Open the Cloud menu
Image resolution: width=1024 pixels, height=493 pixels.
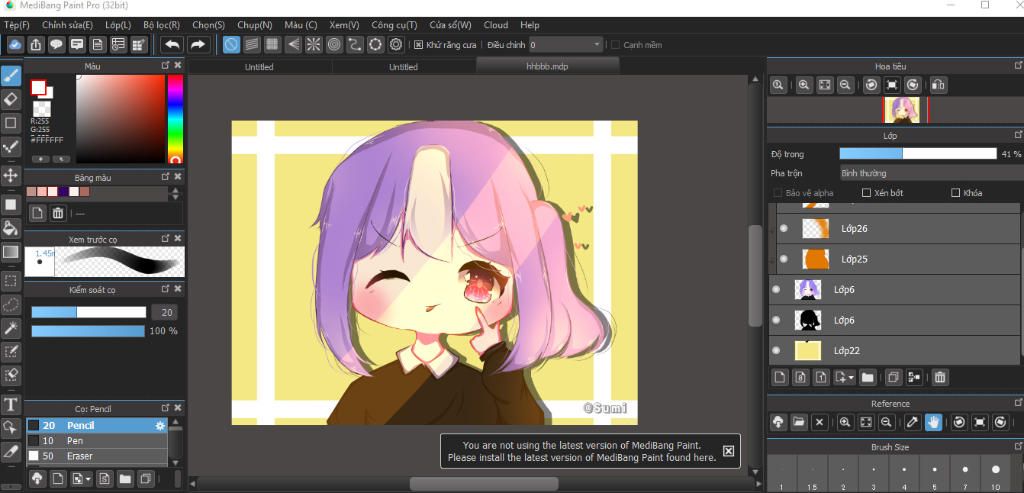[x=496, y=25]
